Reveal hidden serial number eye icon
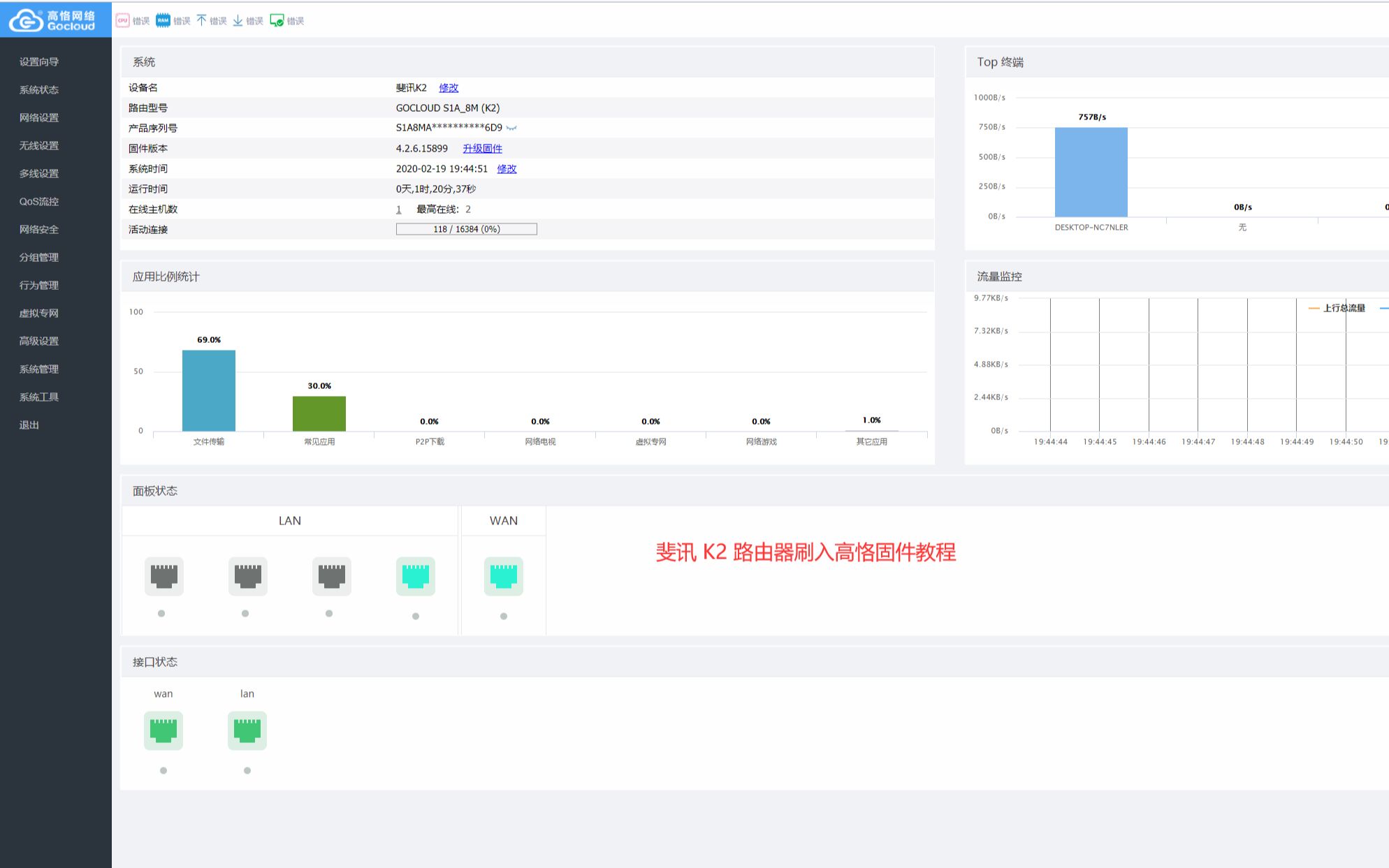This screenshot has width=1389, height=868. click(512, 128)
